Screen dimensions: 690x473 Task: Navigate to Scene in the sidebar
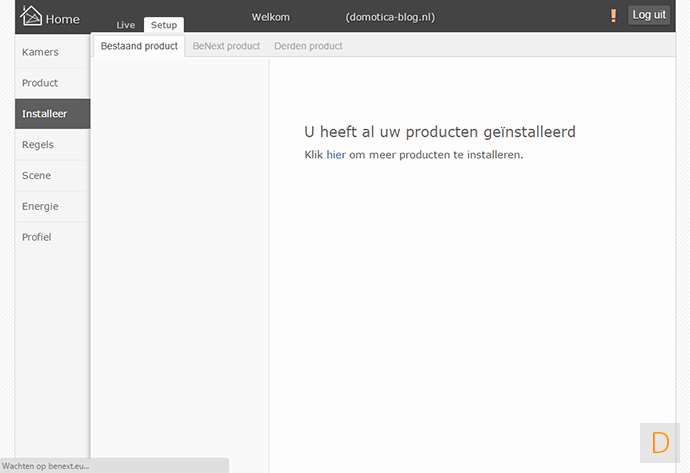(37, 176)
